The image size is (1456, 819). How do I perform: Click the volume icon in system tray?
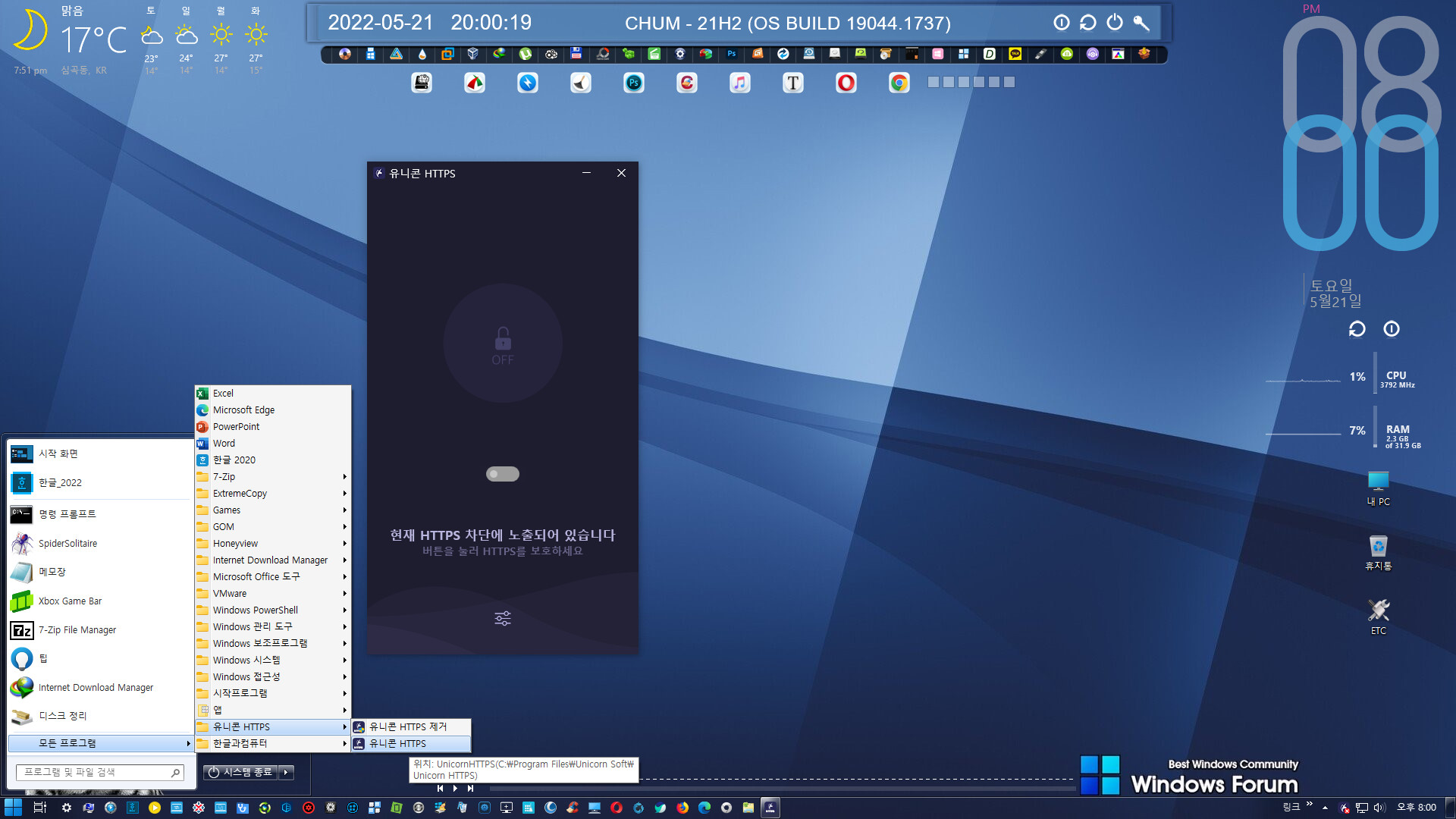pos(1379,808)
